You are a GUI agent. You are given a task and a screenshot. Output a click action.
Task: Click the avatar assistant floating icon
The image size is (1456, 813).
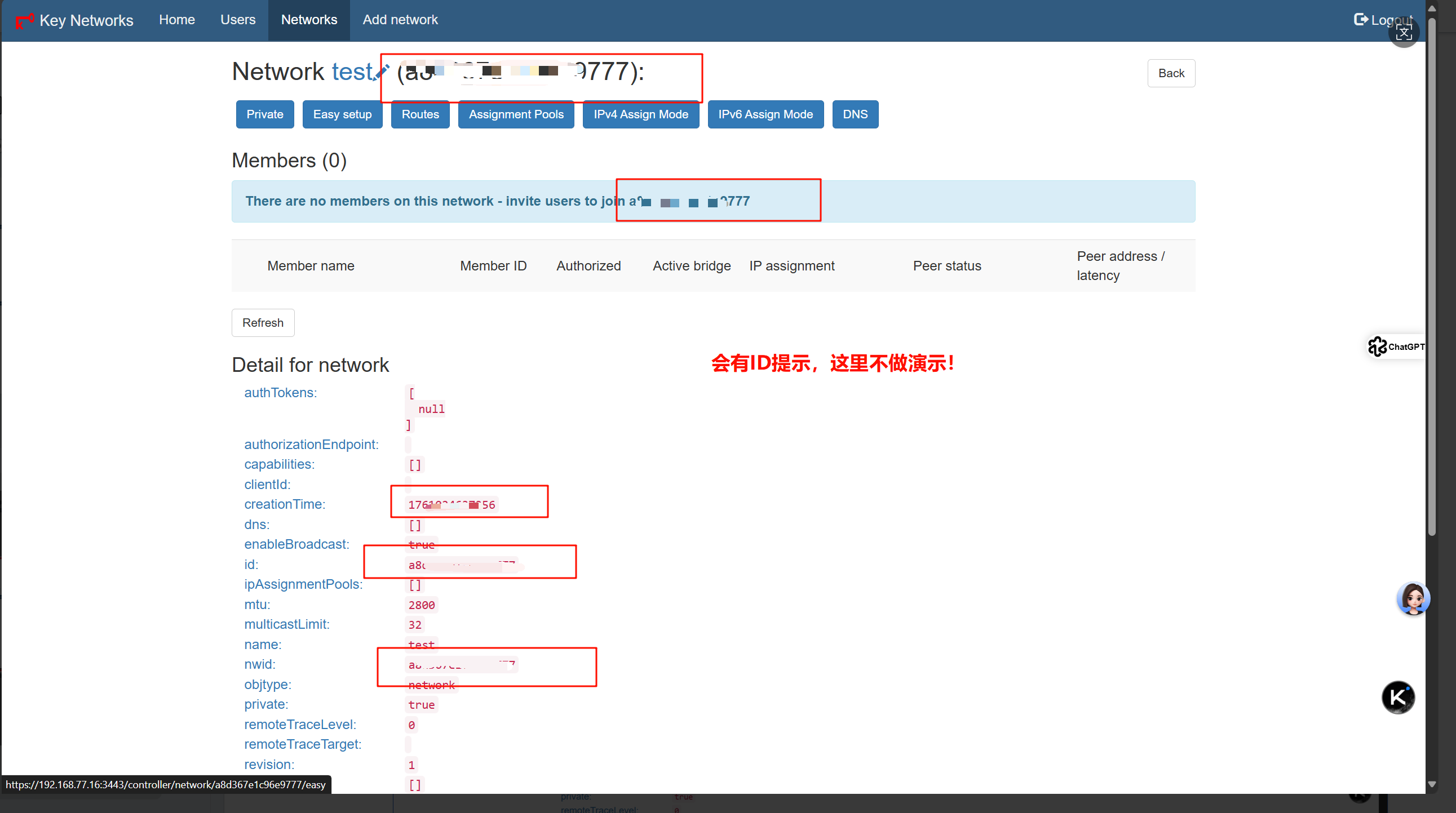(x=1413, y=599)
